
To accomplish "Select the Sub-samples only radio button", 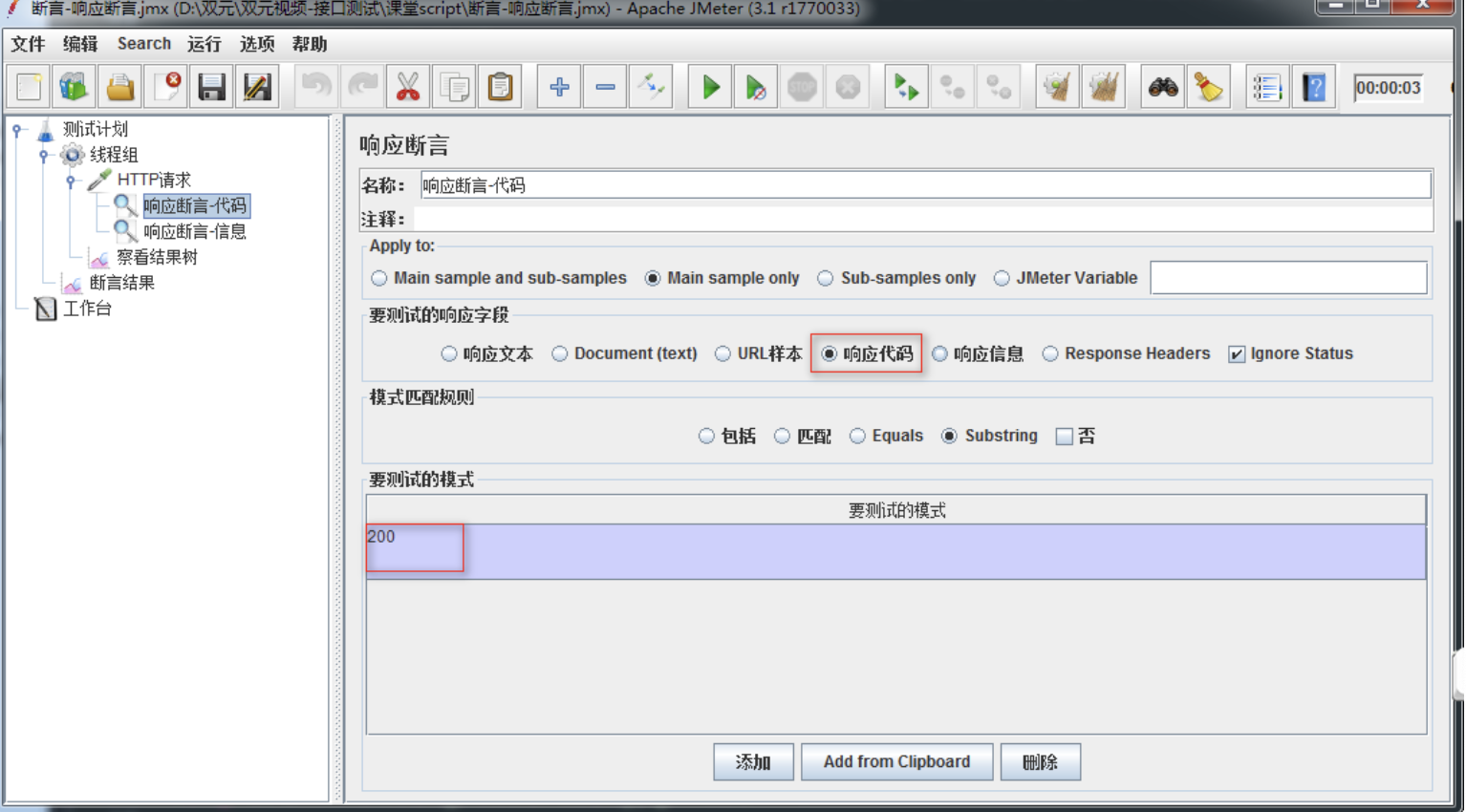I will [825, 278].
